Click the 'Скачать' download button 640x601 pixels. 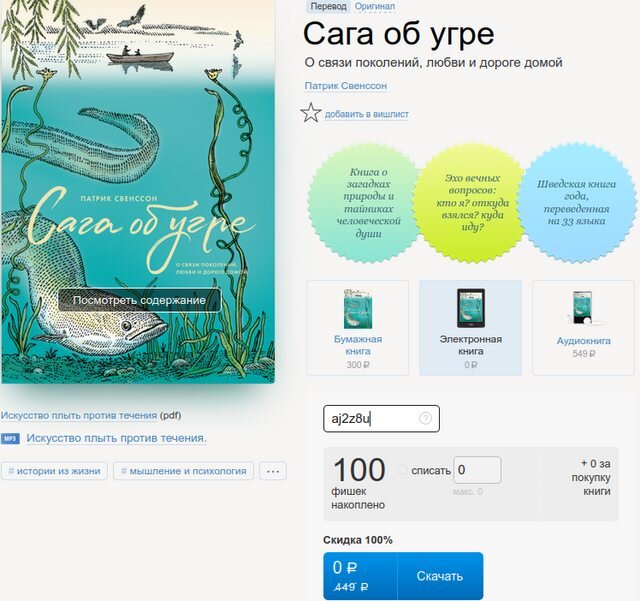click(440, 576)
